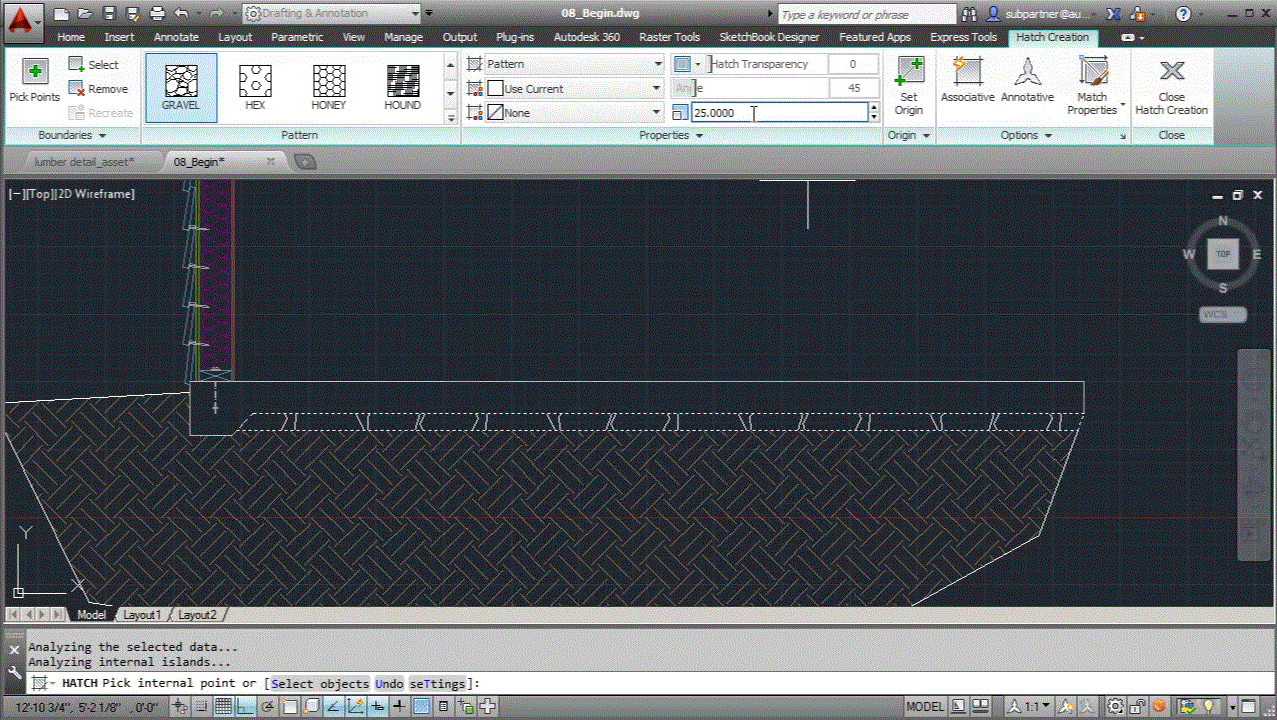The image size is (1277, 720).
Task: Click the Select objects command option
Action: pyautogui.click(x=320, y=684)
